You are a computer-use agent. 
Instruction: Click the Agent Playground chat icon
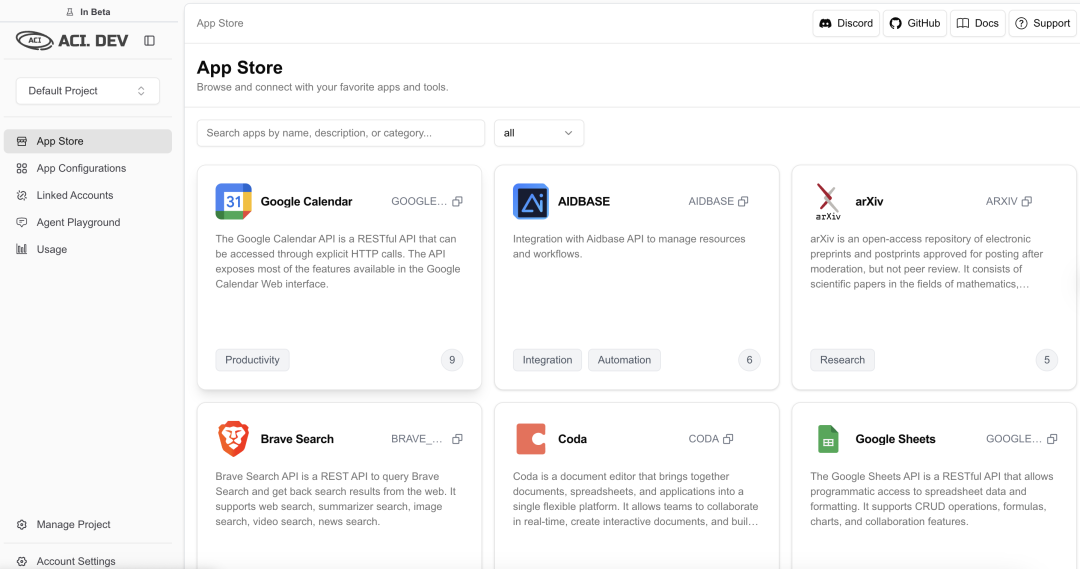pyautogui.click(x=22, y=222)
